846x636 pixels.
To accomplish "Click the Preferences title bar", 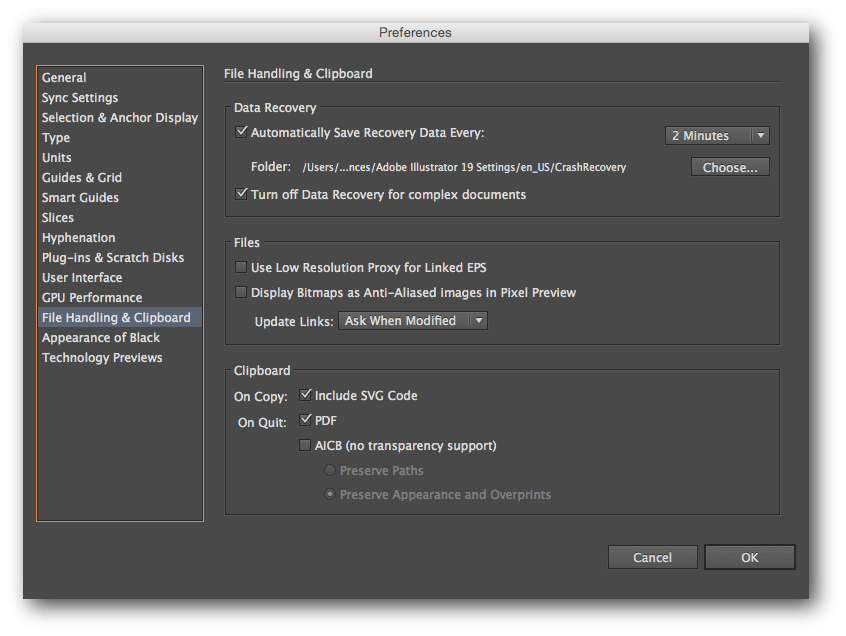I will coord(415,32).
